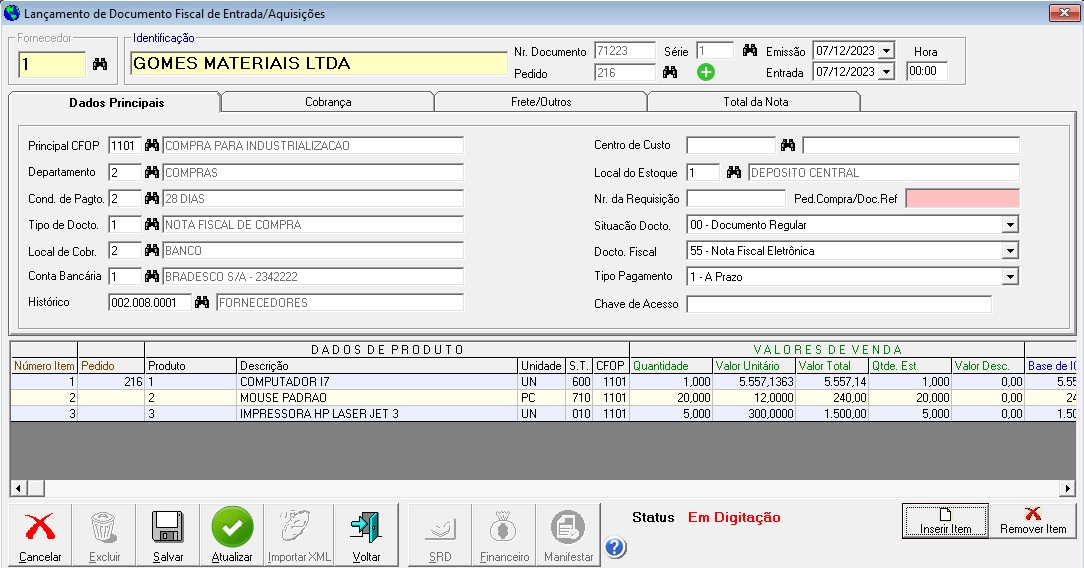
Task: Click binoculars icon next to Local do Estoque
Action: (734, 173)
